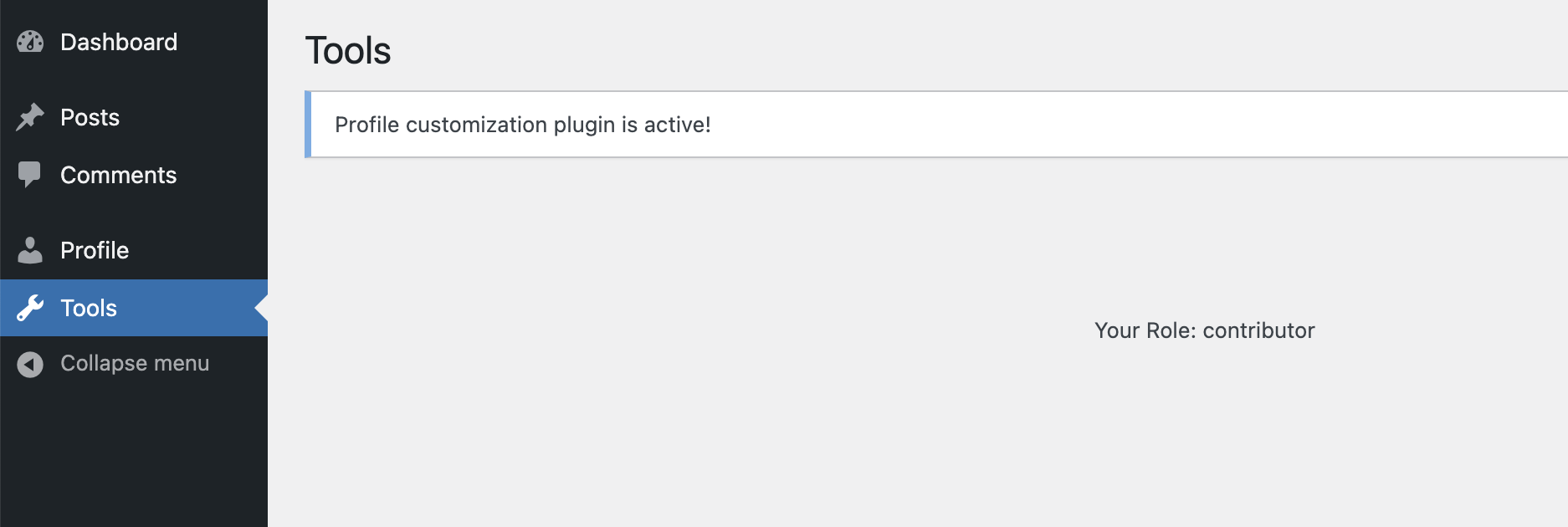1568x527 pixels.
Task: Click empty area of the notice banner
Action: tap(1130, 125)
